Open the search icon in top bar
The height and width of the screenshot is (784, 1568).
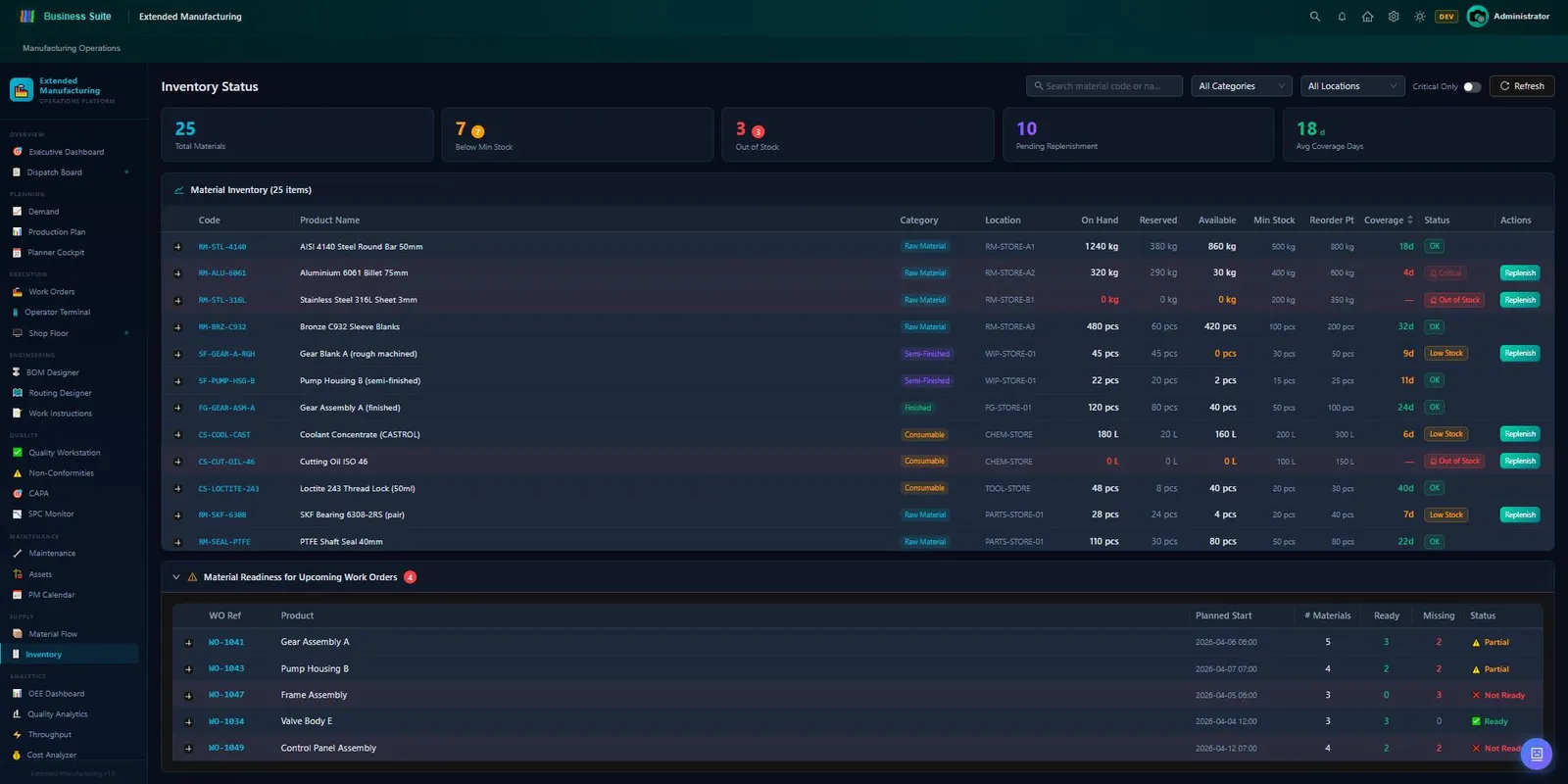point(1315,17)
